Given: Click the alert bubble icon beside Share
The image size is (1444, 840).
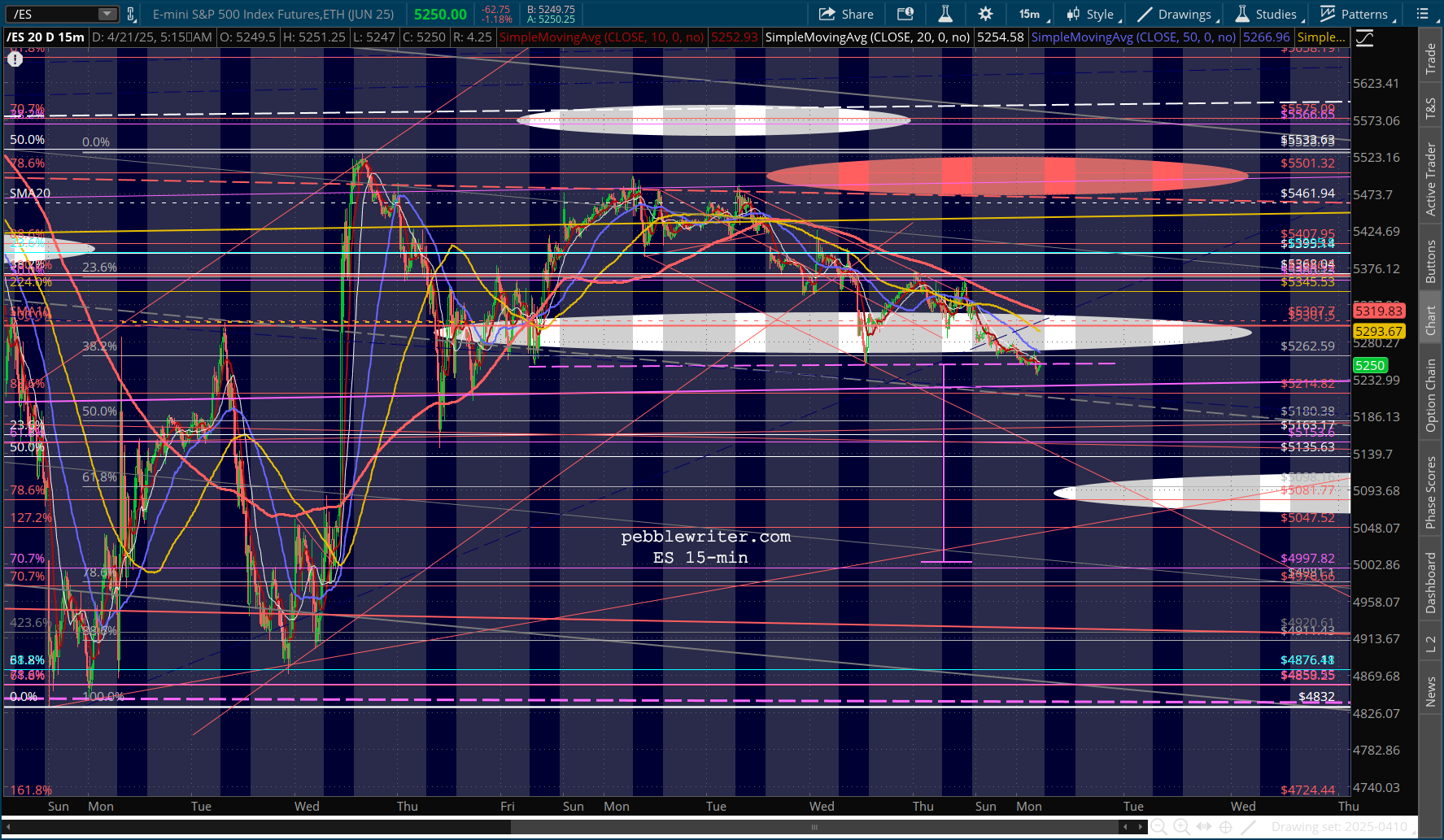Looking at the screenshot, I should (905, 14).
